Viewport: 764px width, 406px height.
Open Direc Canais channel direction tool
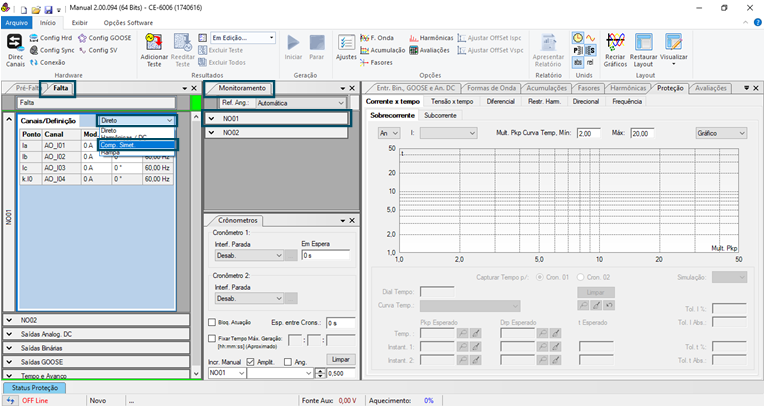pyautogui.click(x=15, y=50)
